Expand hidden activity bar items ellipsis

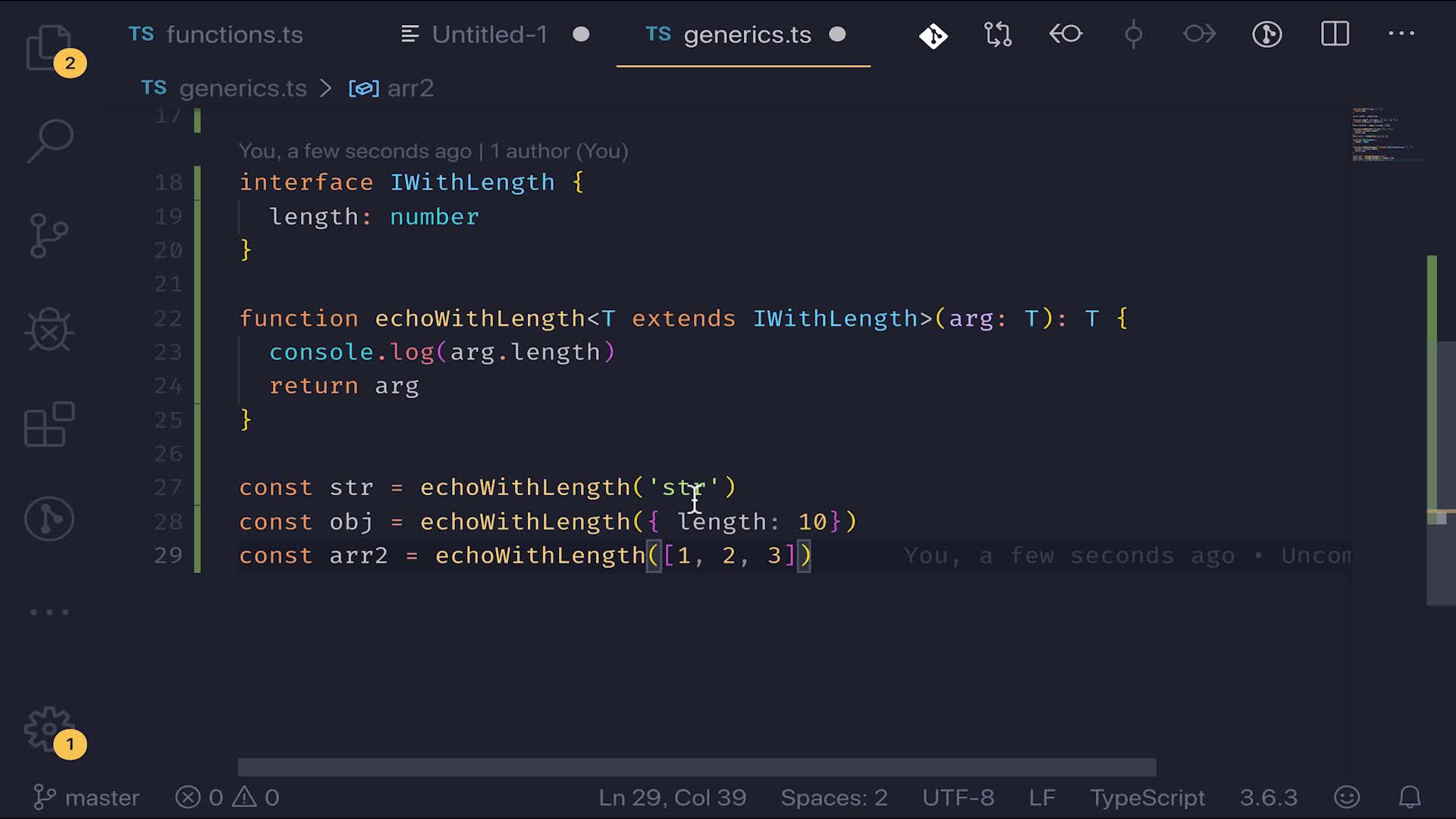pyautogui.click(x=49, y=612)
